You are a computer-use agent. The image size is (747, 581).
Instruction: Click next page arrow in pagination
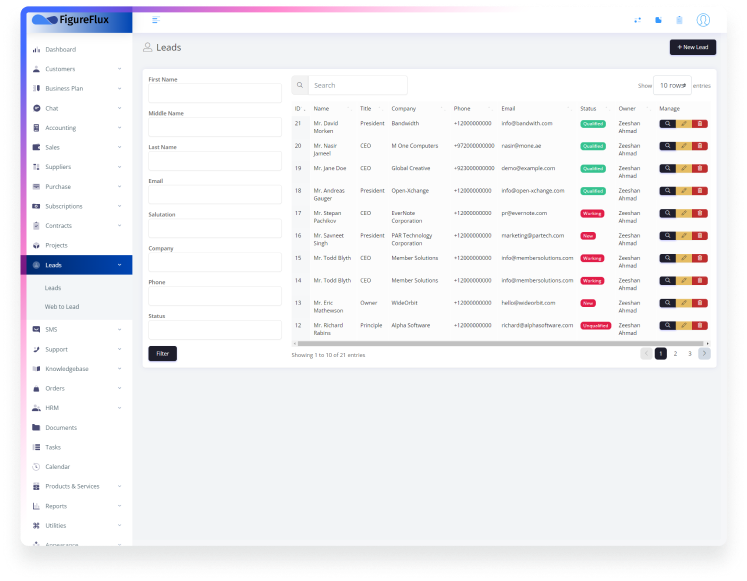704,353
